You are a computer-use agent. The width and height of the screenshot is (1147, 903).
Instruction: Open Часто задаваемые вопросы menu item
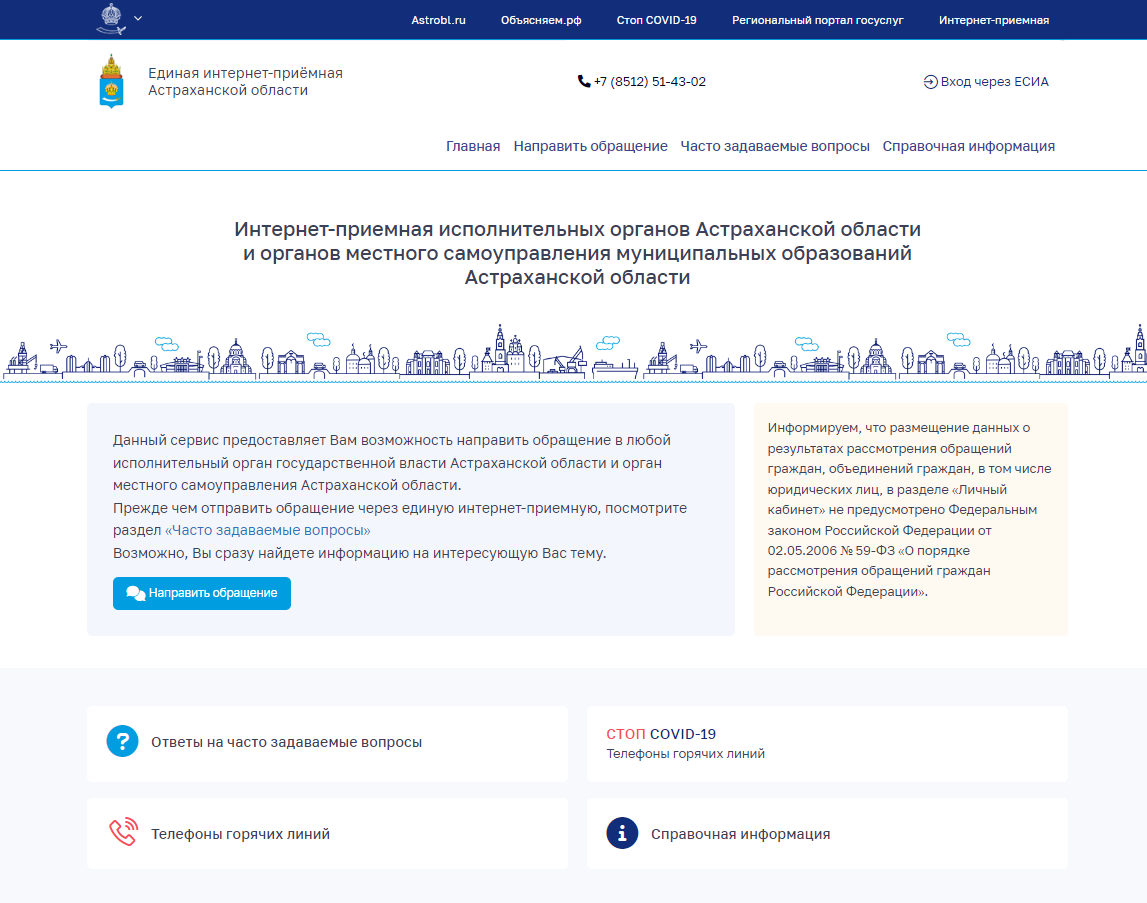(x=775, y=146)
